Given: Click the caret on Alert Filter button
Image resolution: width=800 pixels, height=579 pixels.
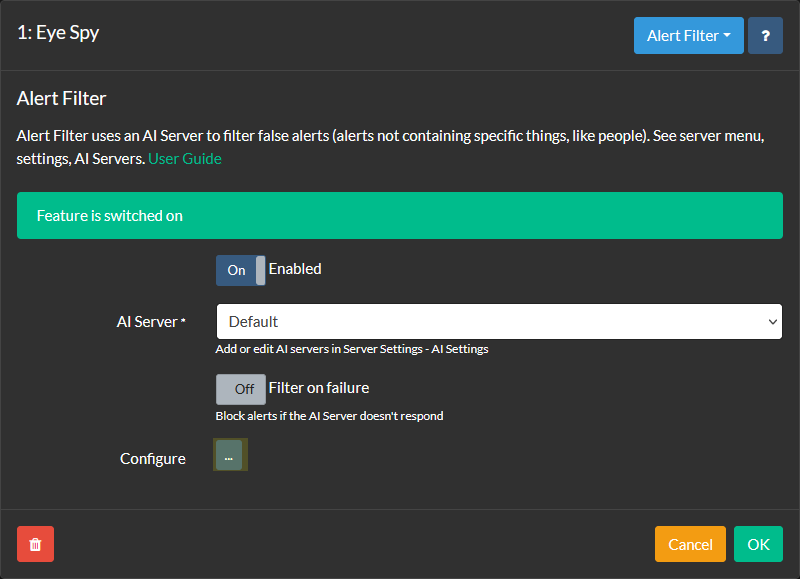Looking at the screenshot, I should (x=727, y=35).
